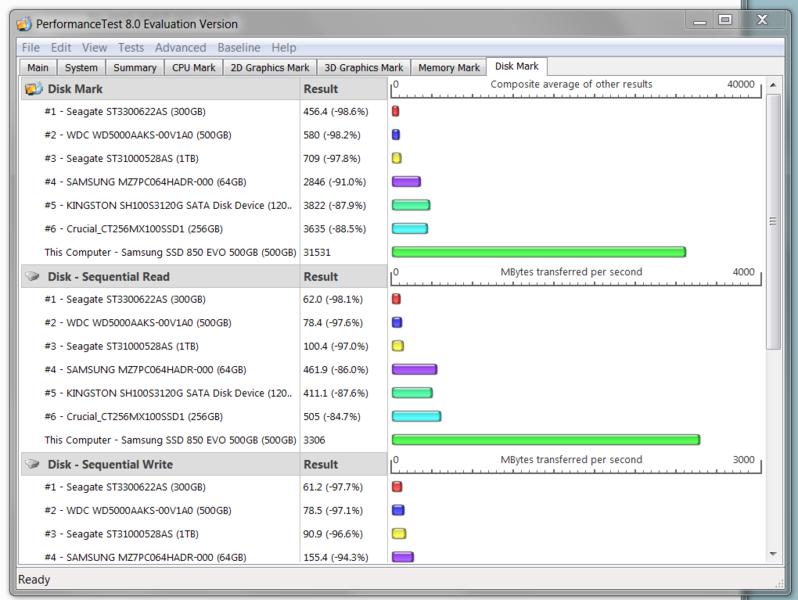Click the Result column header of Disk Mark
Screen dimensions: 798x600
tap(321, 89)
